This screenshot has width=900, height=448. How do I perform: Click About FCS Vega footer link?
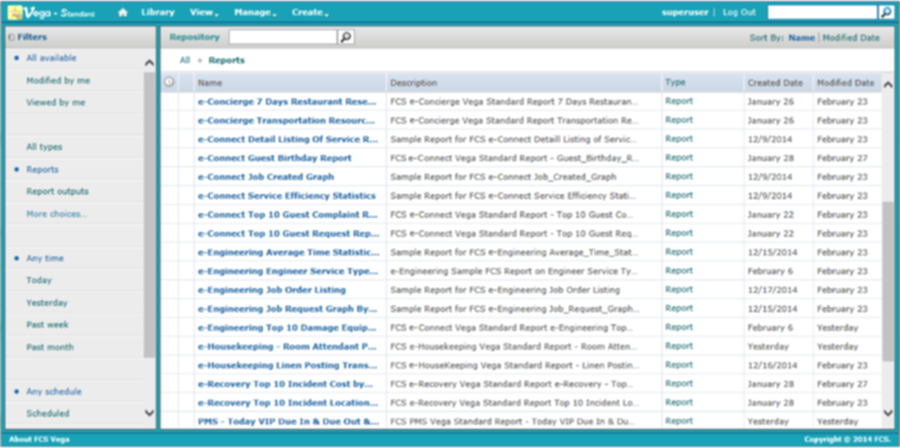point(39,440)
